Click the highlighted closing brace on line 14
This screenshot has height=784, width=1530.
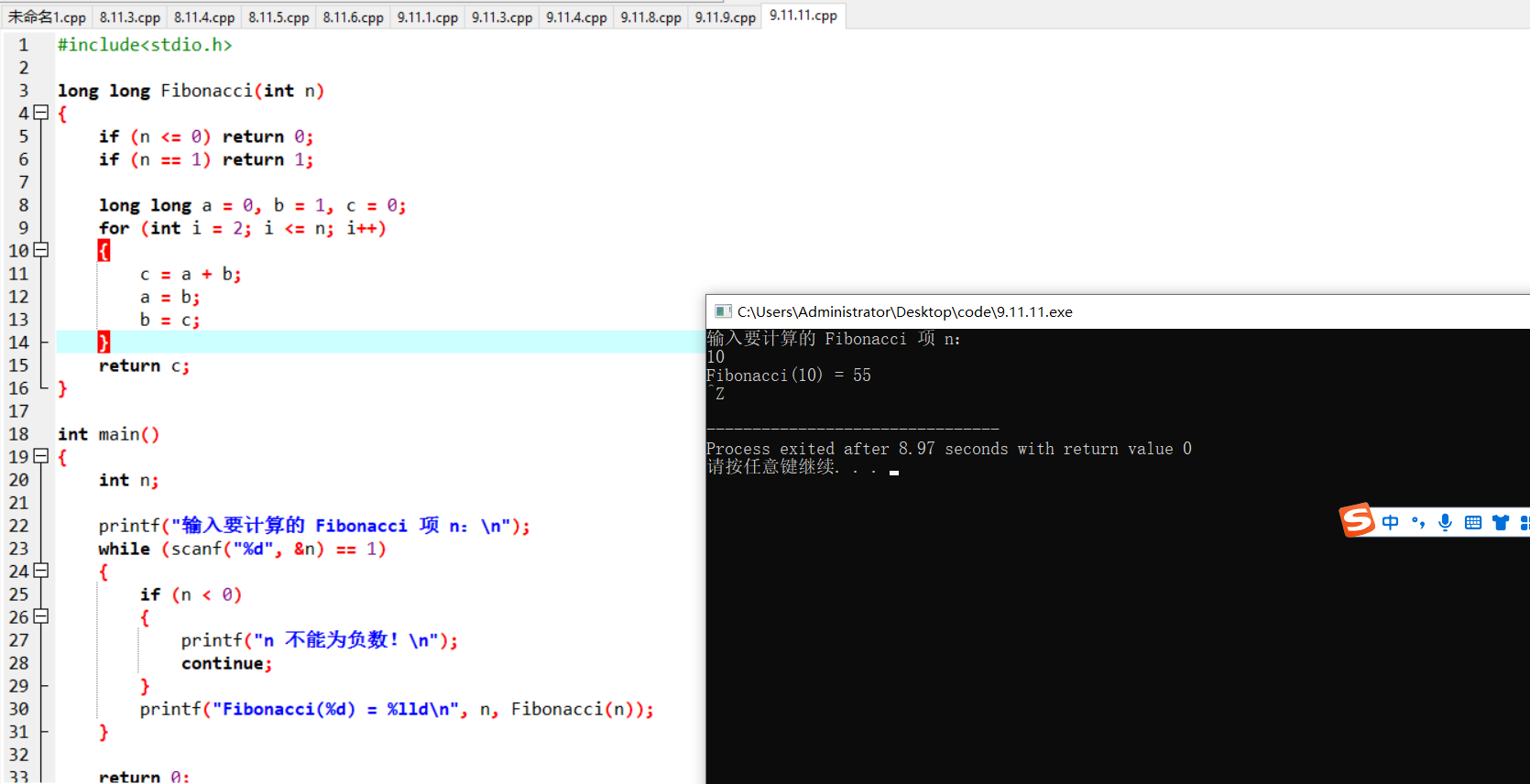tap(104, 342)
